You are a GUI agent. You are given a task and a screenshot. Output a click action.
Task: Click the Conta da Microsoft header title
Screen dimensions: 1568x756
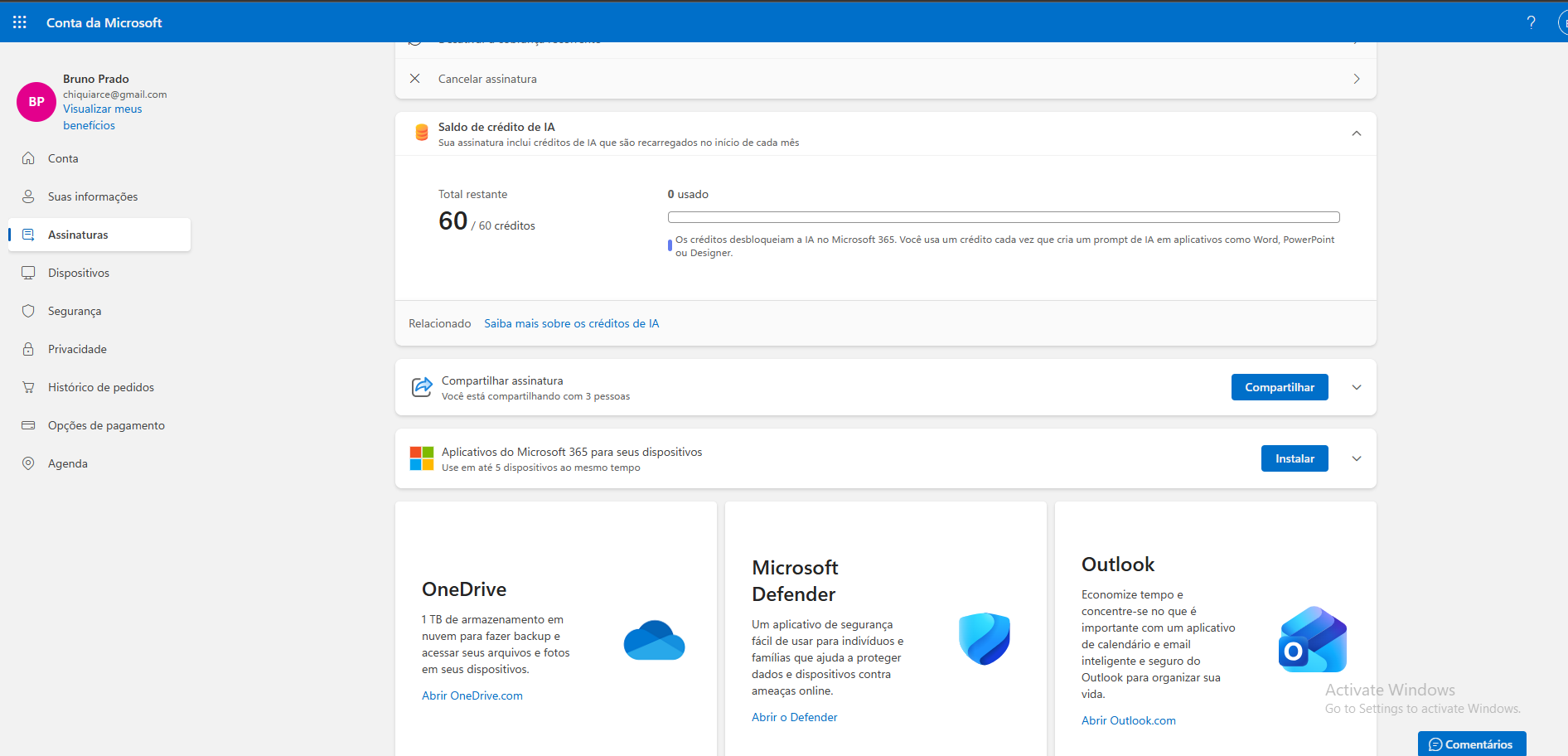click(104, 22)
